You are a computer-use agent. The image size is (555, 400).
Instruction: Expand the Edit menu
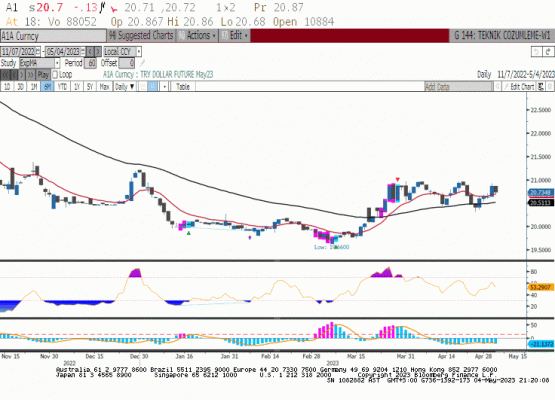[x=235, y=35]
